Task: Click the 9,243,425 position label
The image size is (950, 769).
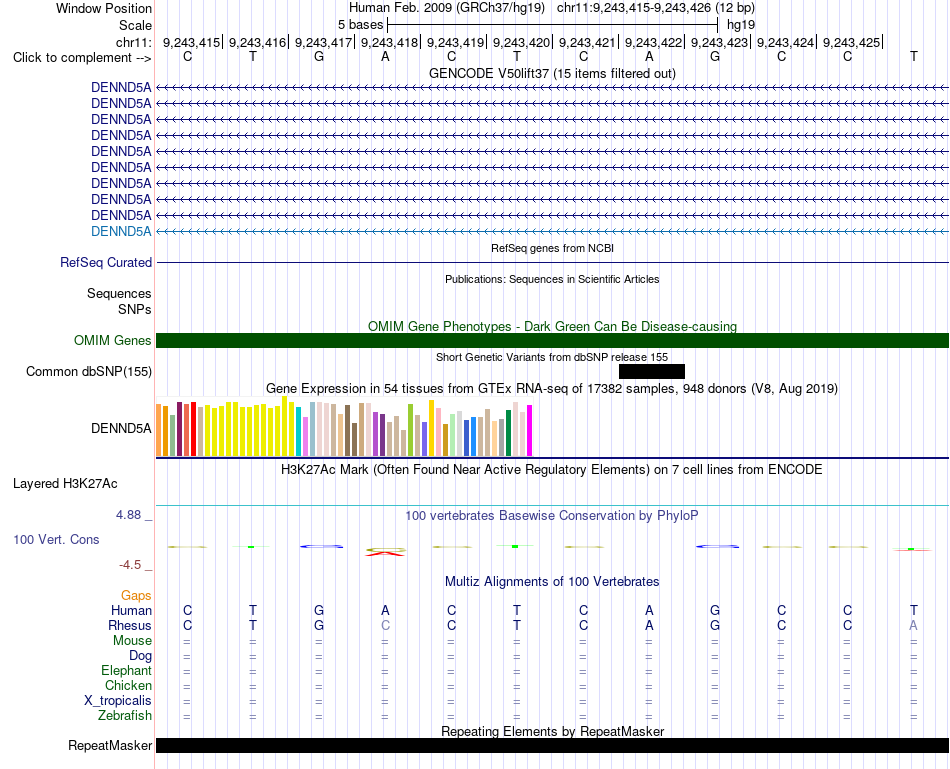Action: click(851, 42)
